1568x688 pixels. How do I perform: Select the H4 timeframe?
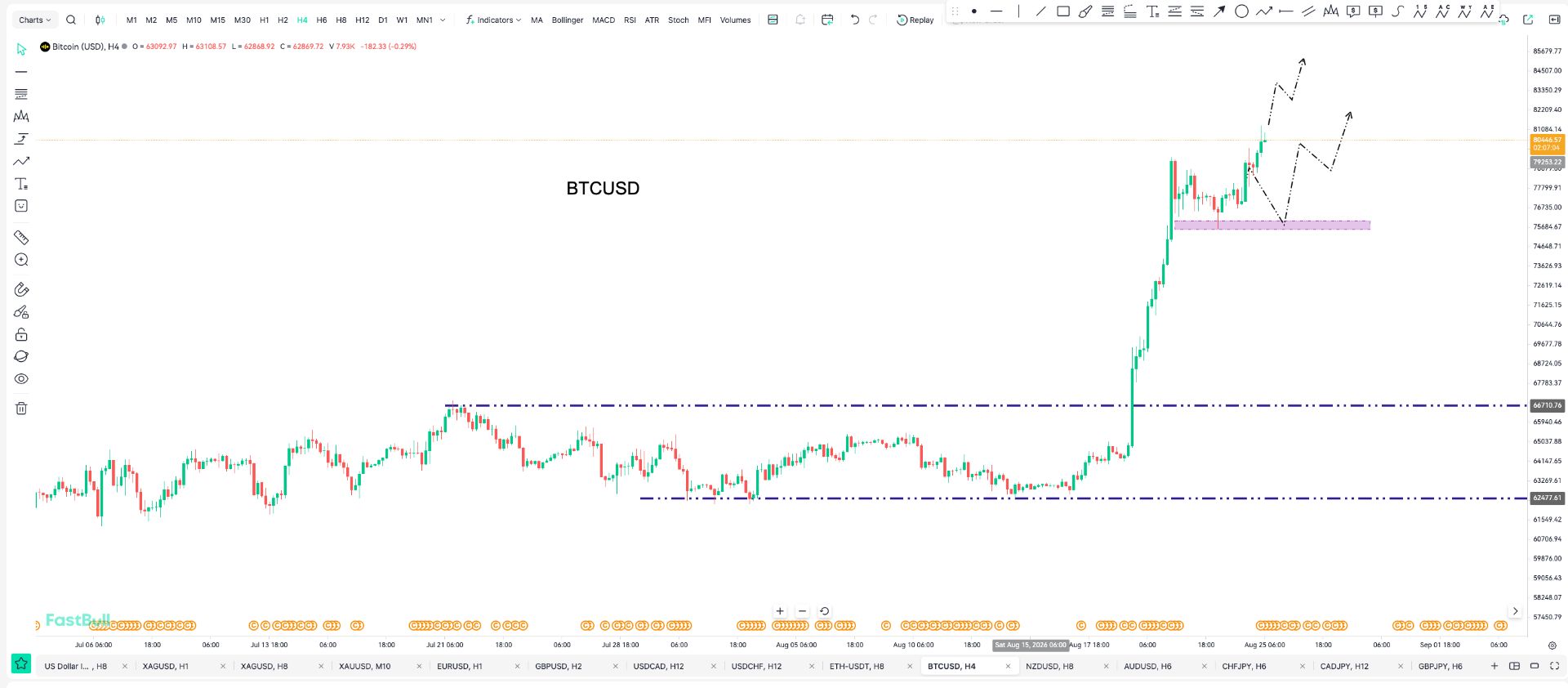(302, 20)
